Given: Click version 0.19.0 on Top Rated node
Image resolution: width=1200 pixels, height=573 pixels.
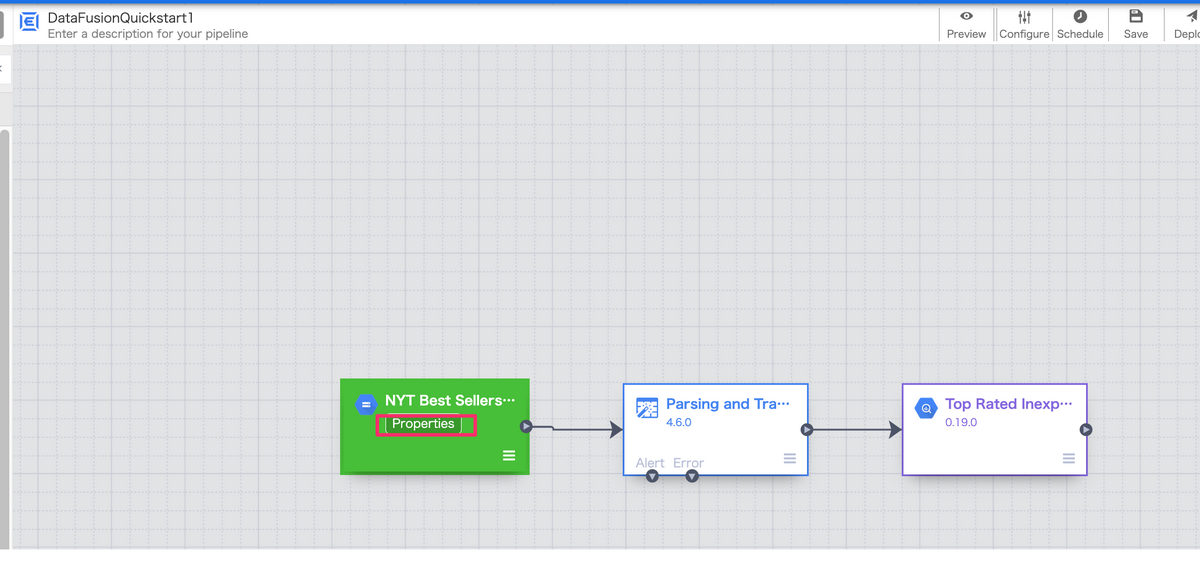Looking at the screenshot, I should pos(961,423).
